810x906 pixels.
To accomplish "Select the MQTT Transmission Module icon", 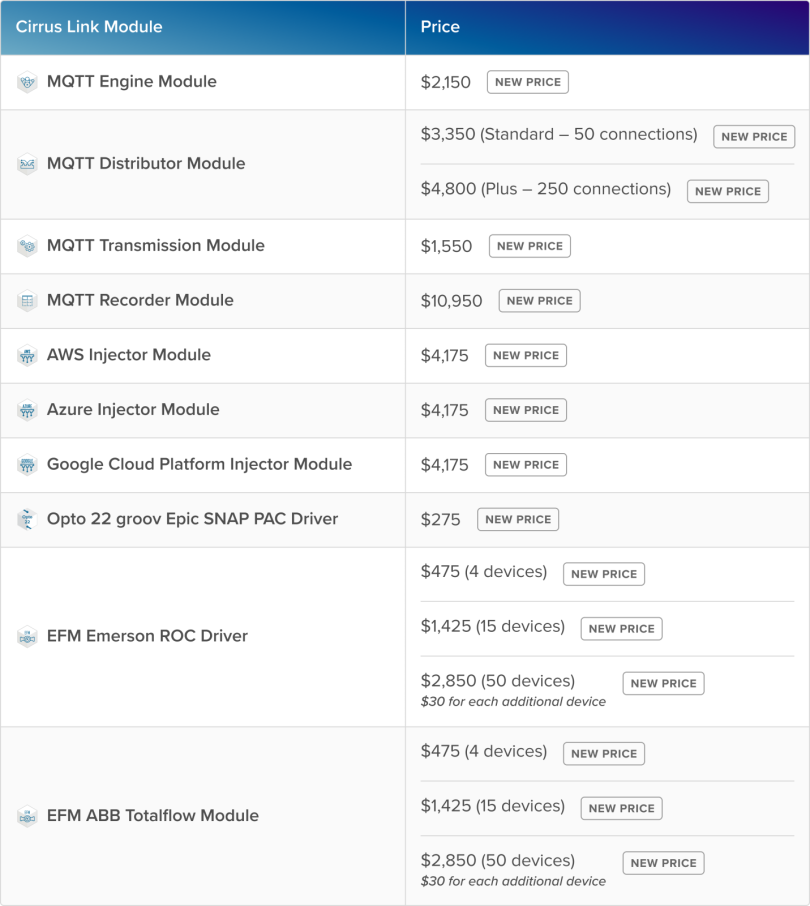I will 27,246.
